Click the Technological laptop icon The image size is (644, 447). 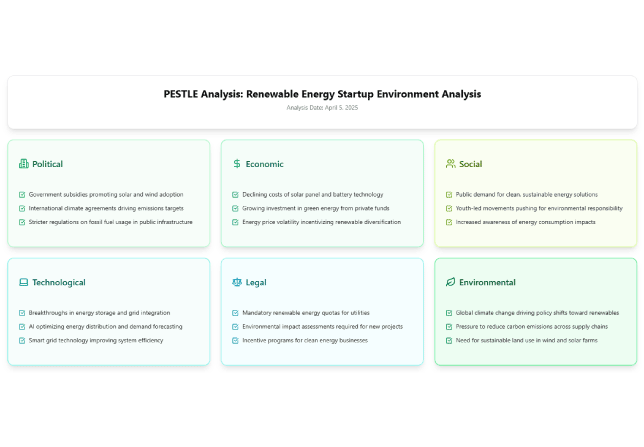[23, 283]
